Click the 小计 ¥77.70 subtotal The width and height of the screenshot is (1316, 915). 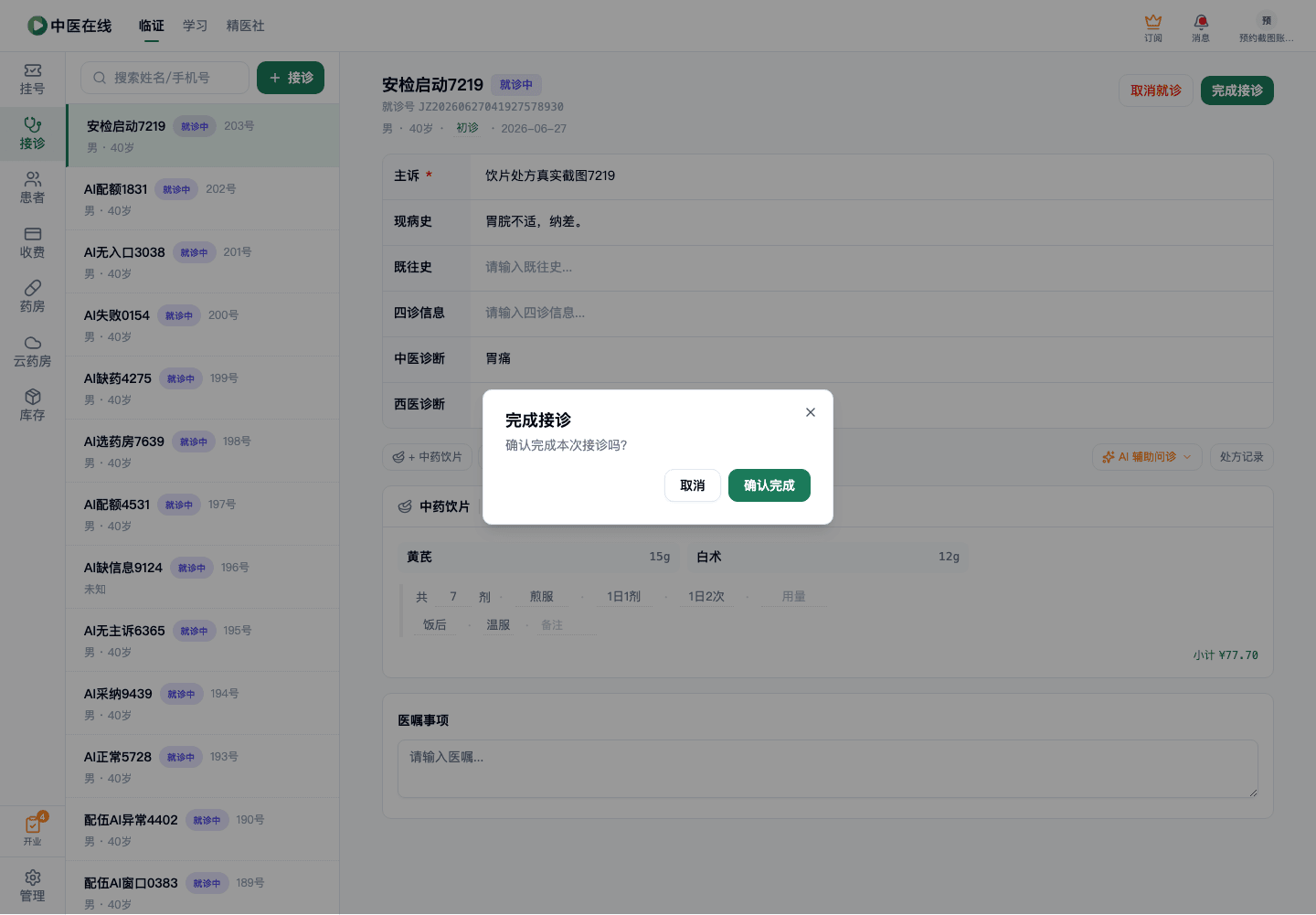tap(1226, 655)
